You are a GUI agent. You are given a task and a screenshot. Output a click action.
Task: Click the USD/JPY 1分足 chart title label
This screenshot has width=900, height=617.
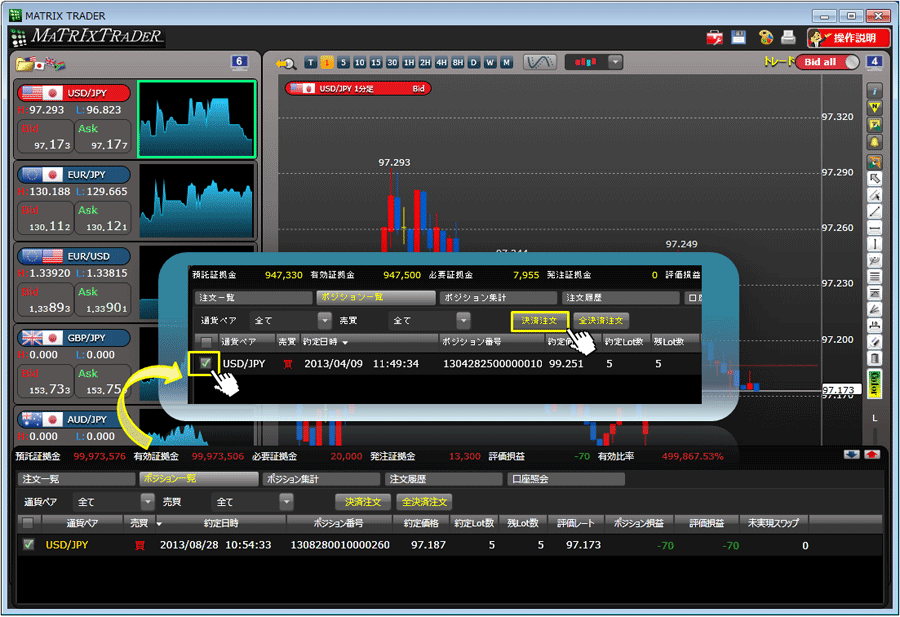(358, 88)
